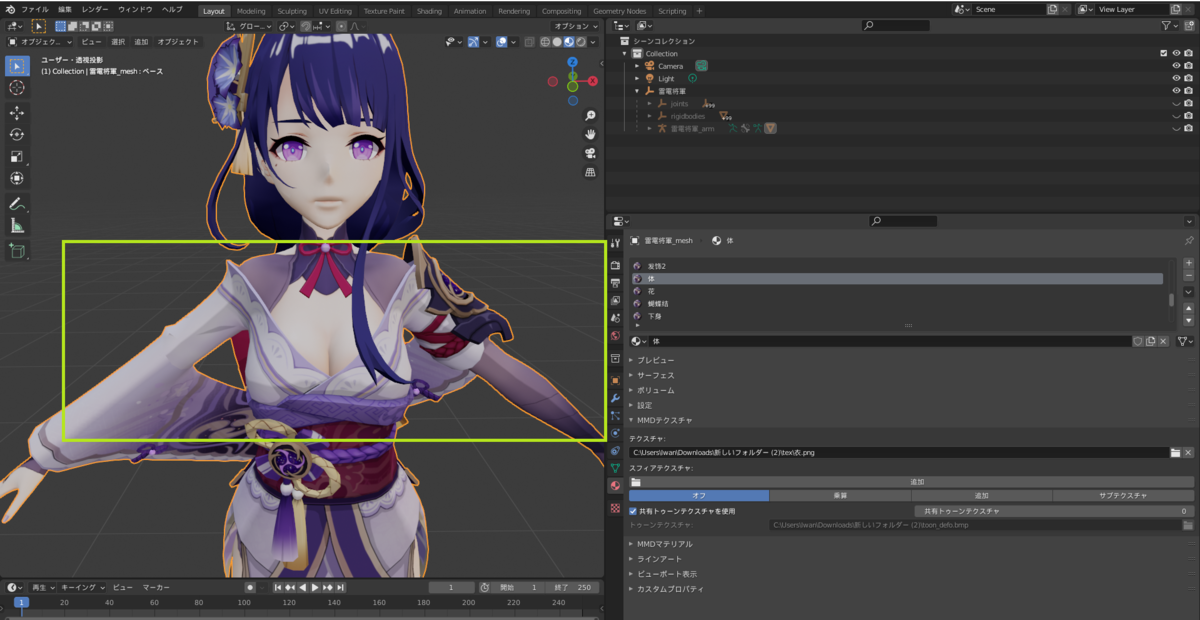Open the Texture properties checker tab
Screen dimensions: 1200x620
[615, 508]
